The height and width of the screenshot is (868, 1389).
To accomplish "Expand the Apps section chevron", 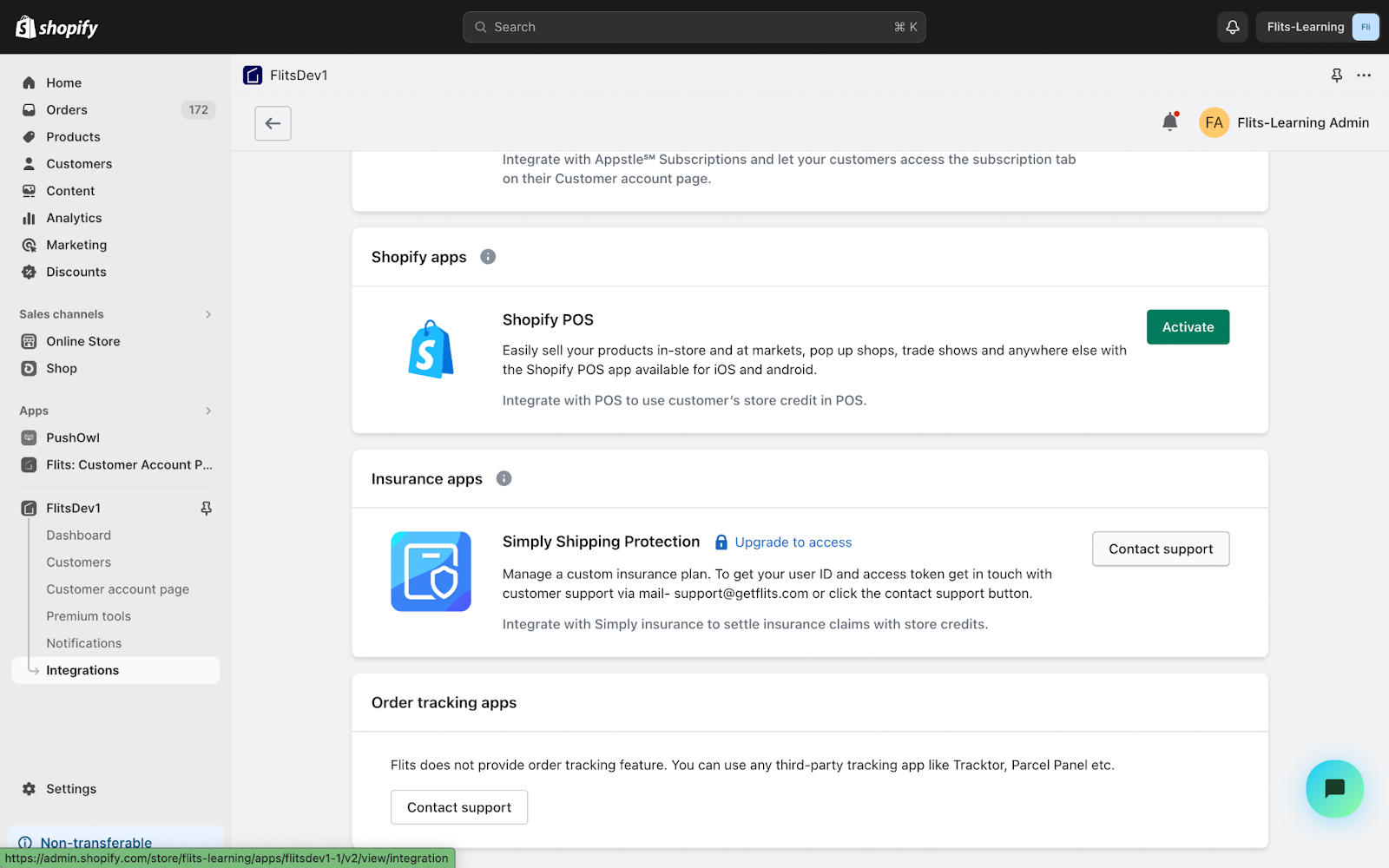I will coord(208,411).
